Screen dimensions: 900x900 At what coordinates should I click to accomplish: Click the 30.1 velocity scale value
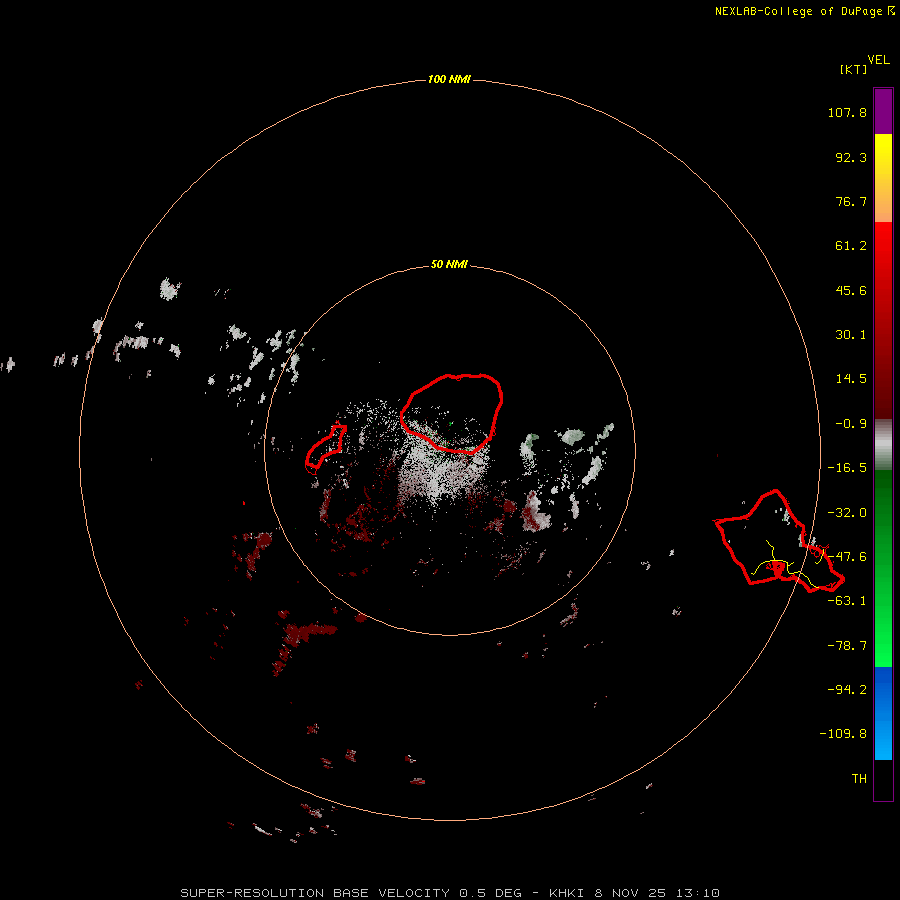[851, 335]
